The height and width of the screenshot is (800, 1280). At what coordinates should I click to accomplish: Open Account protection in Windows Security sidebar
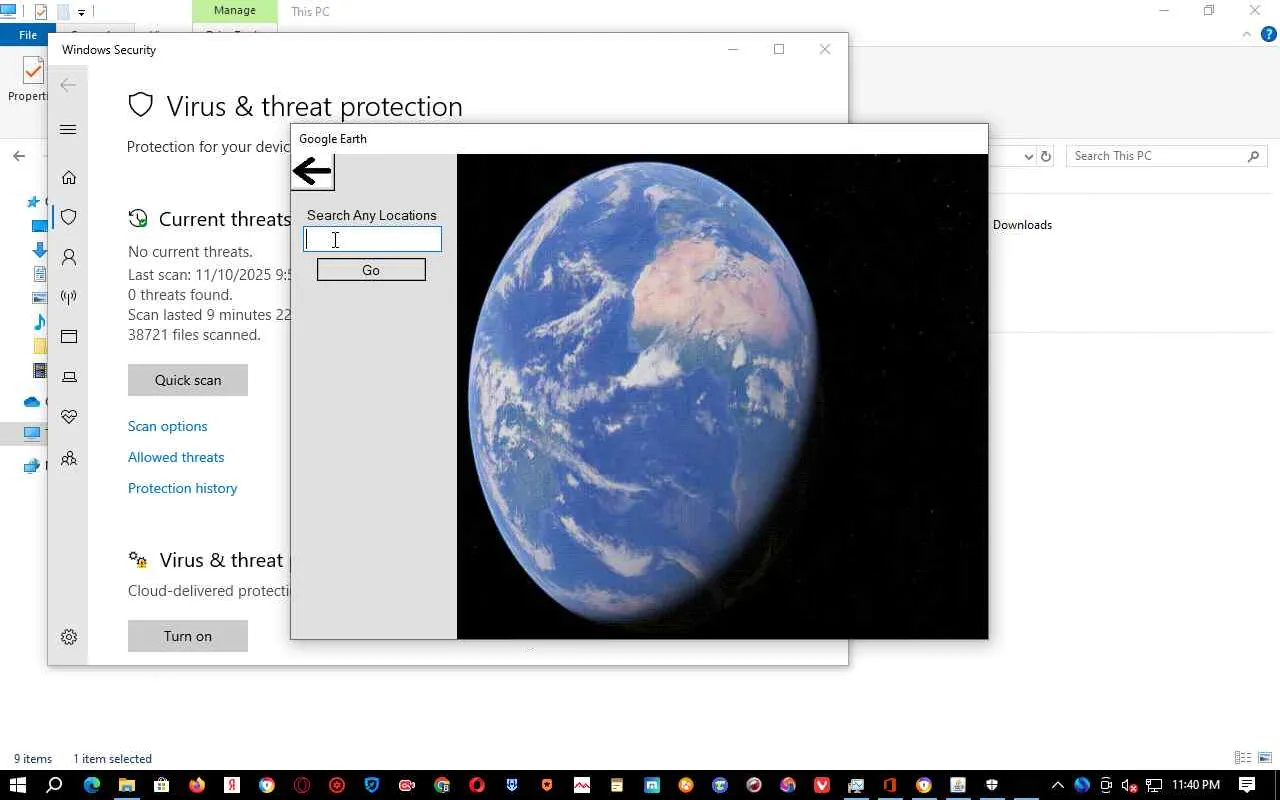[x=69, y=257]
